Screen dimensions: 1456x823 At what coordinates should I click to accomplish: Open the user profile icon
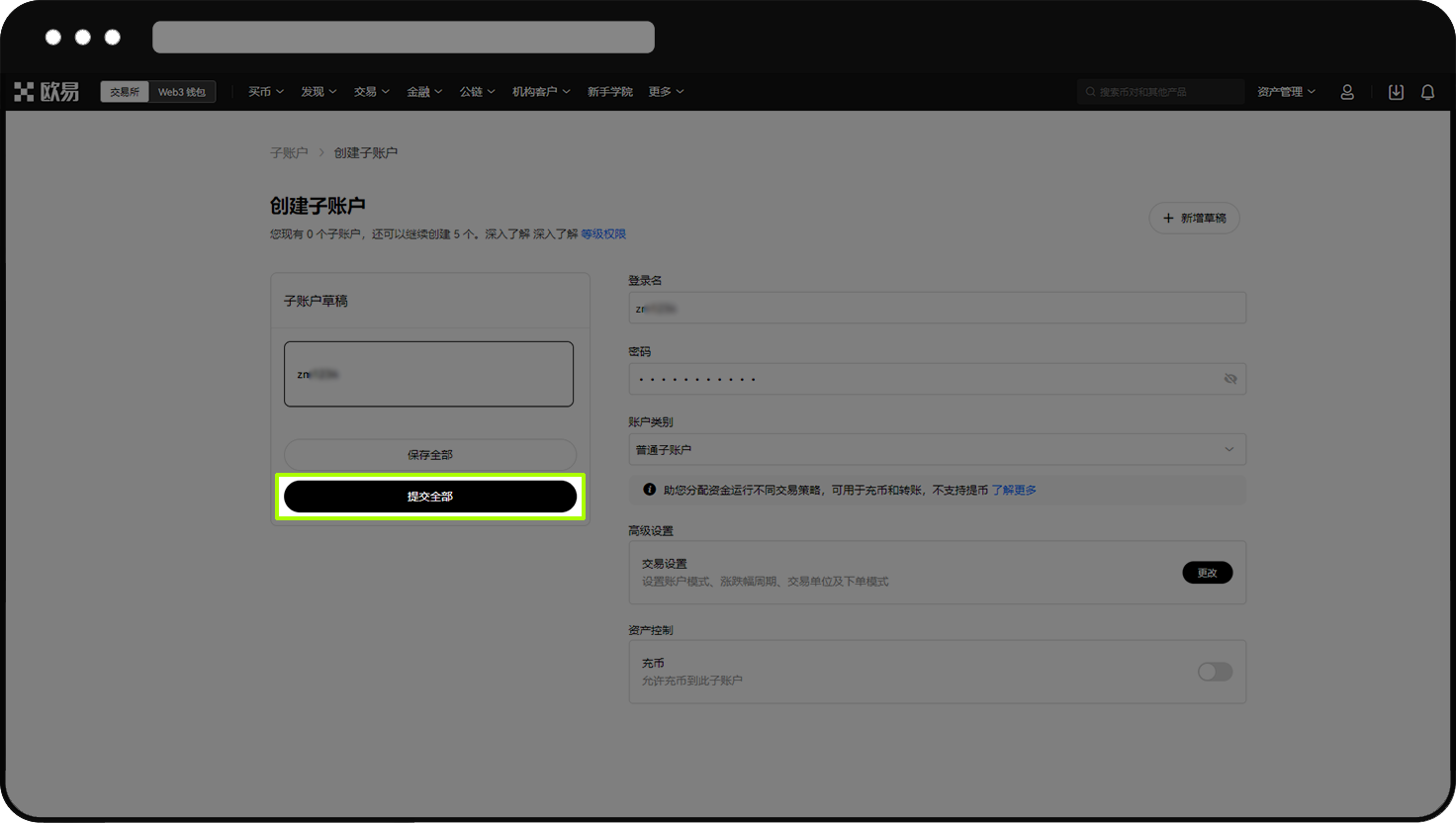click(1346, 92)
